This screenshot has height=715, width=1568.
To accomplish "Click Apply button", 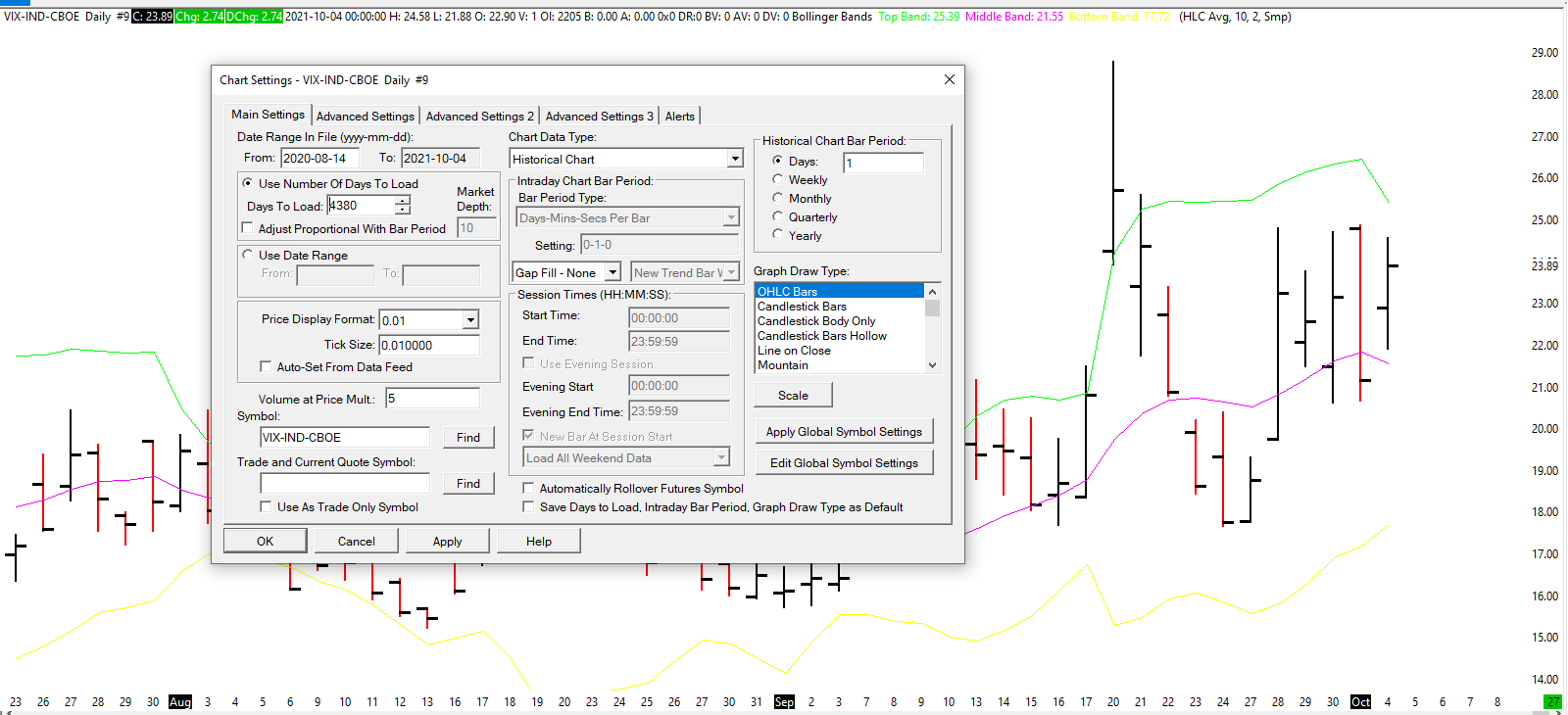I will point(447,541).
